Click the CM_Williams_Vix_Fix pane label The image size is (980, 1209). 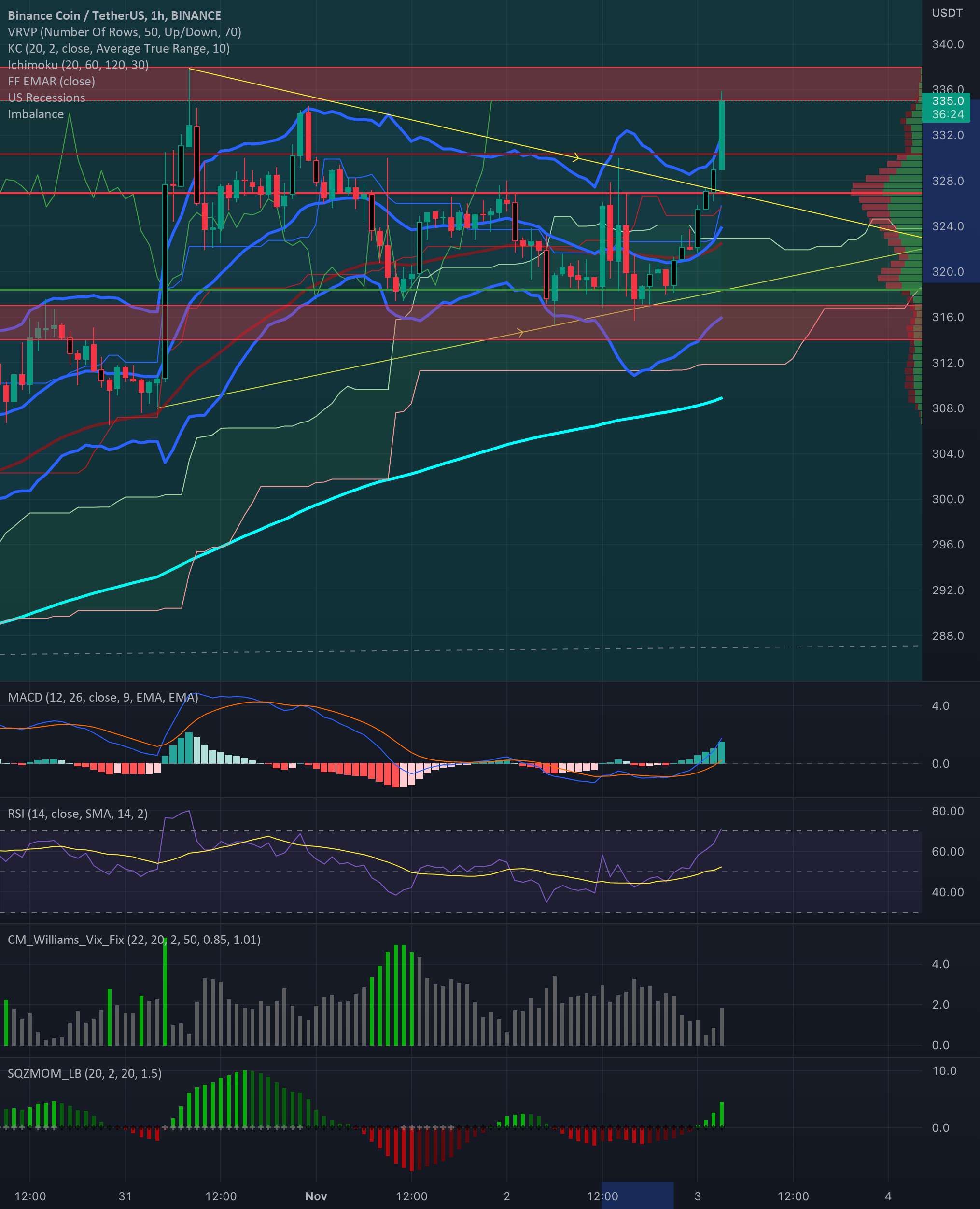[x=134, y=940]
